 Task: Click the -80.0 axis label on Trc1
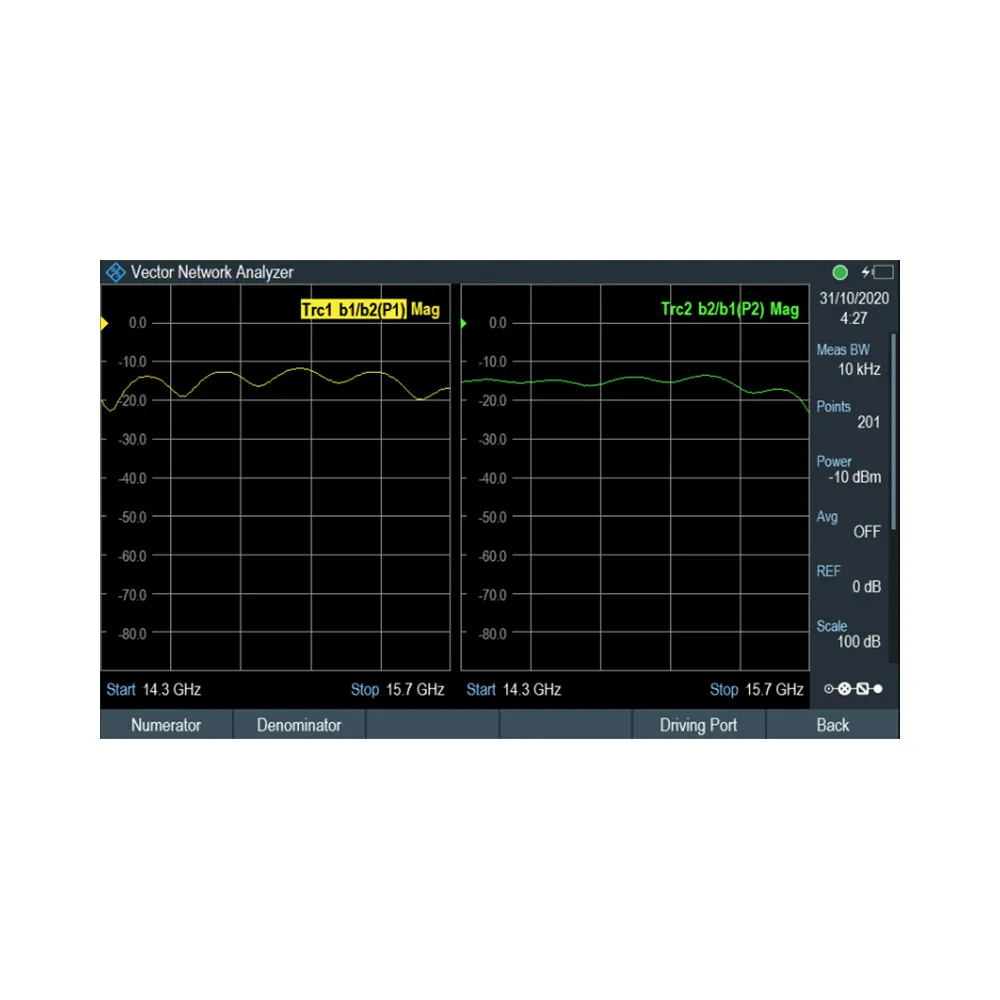133,634
